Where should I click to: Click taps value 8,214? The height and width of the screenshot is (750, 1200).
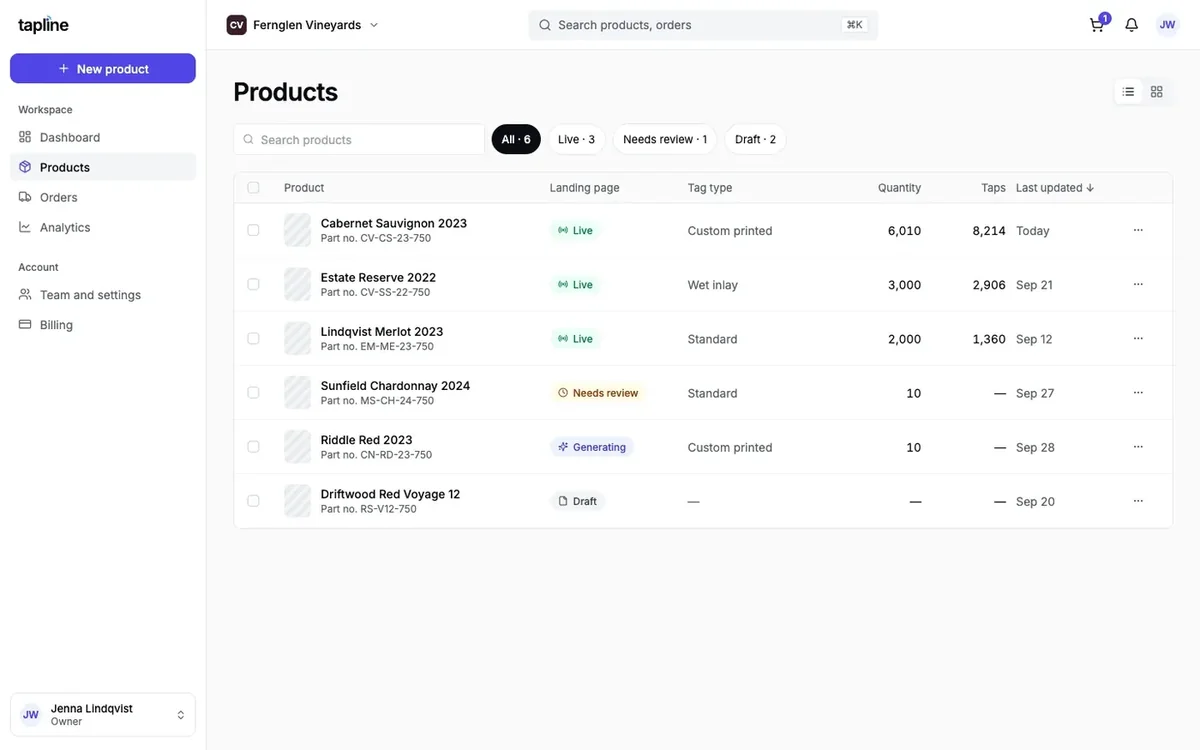pos(989,231)
